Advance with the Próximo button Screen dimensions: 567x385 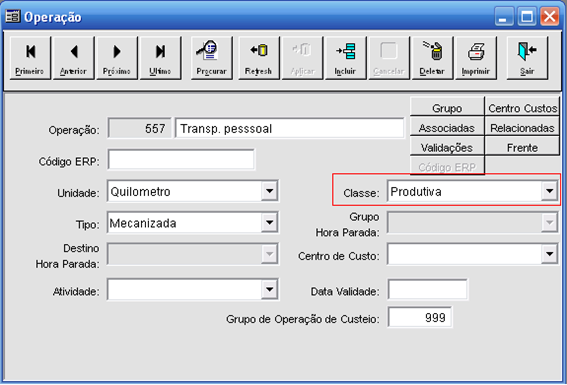(x=117, y=58)
